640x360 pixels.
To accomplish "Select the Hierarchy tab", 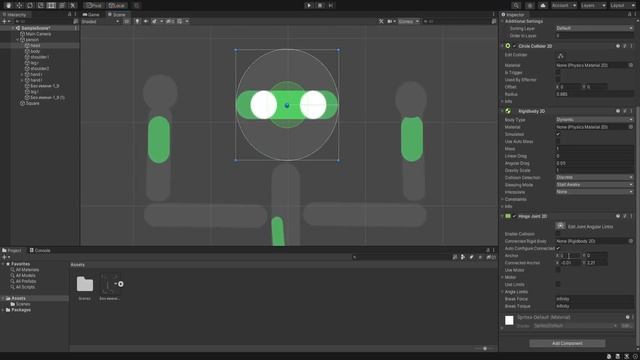I will [x=14, y=15].
